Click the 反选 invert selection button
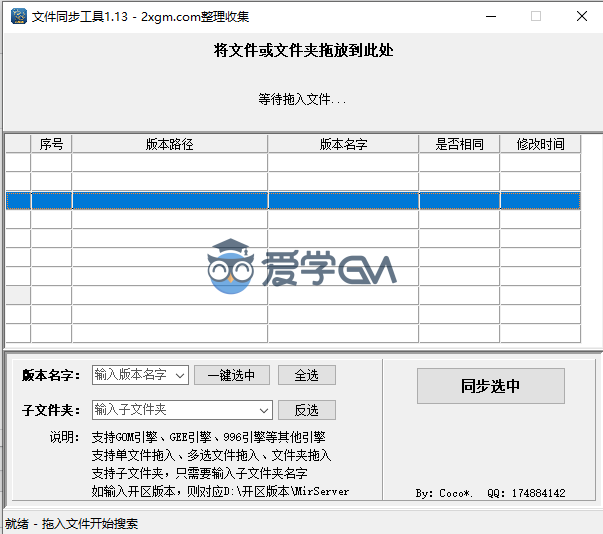 point(306,410)
